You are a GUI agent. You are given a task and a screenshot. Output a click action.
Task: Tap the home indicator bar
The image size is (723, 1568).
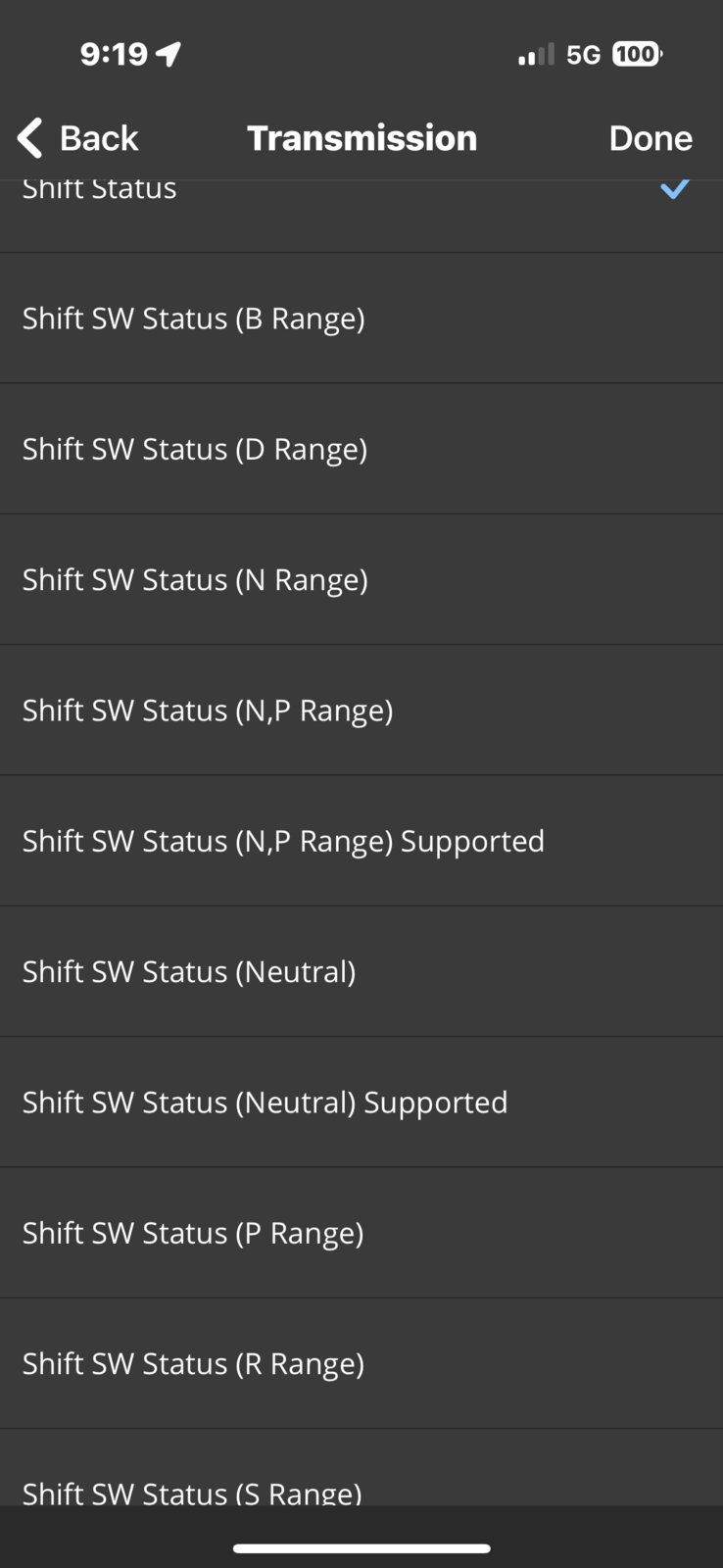coord(361,1548)
